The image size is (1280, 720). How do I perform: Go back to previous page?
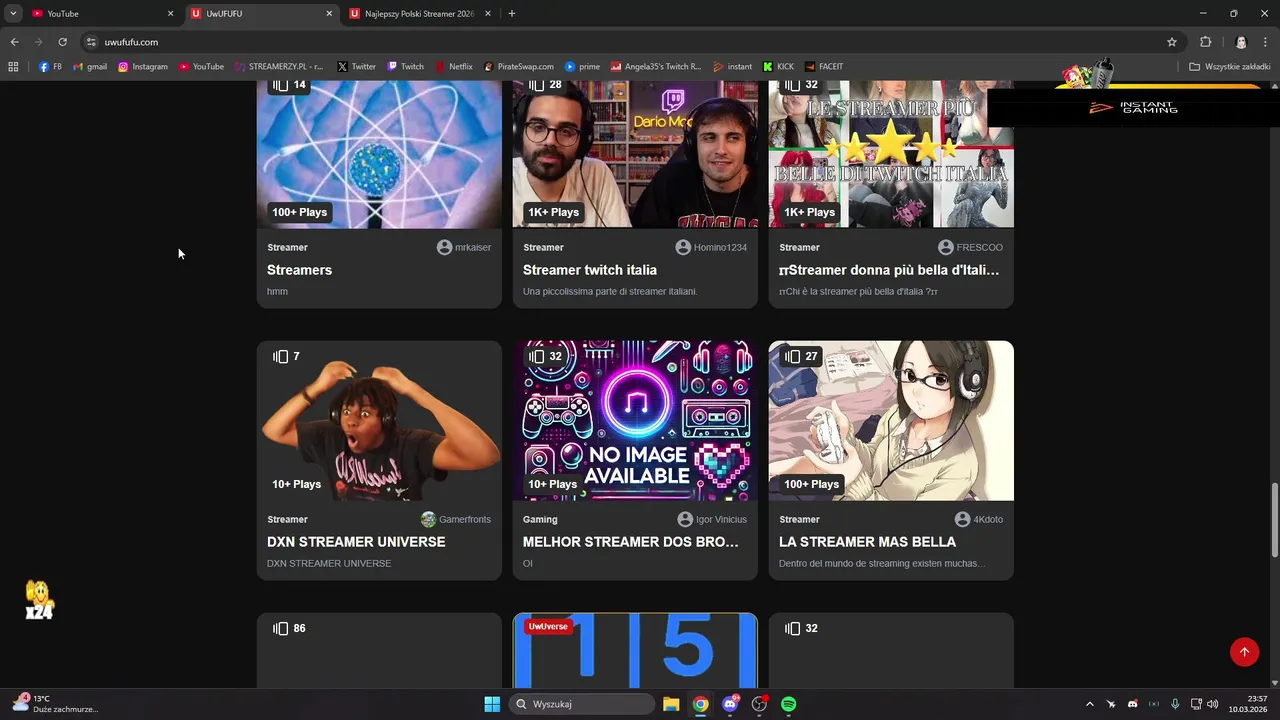(x=14, y=42)
